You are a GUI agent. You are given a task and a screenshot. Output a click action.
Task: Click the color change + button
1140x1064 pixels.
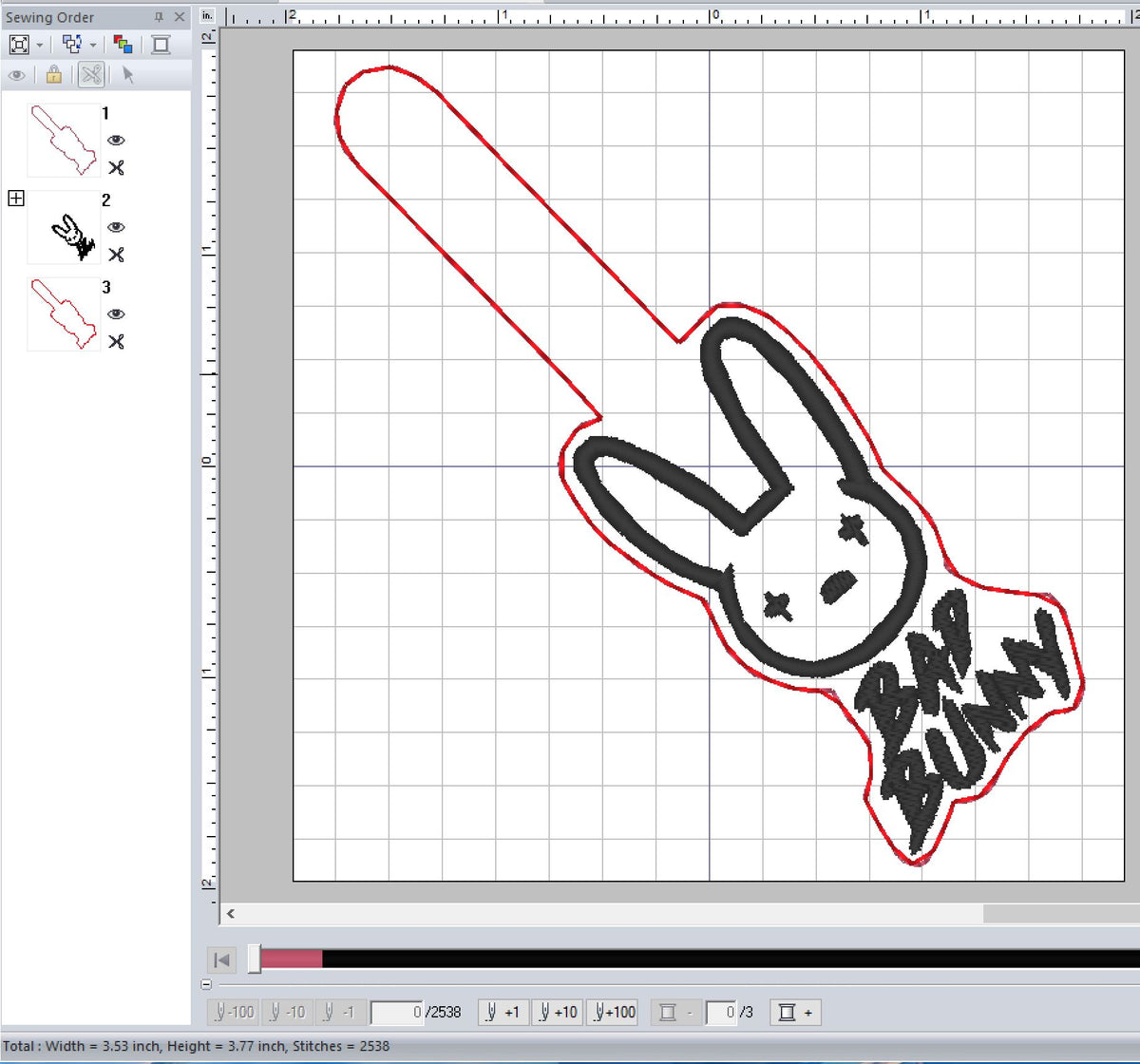click(795, 1012)
